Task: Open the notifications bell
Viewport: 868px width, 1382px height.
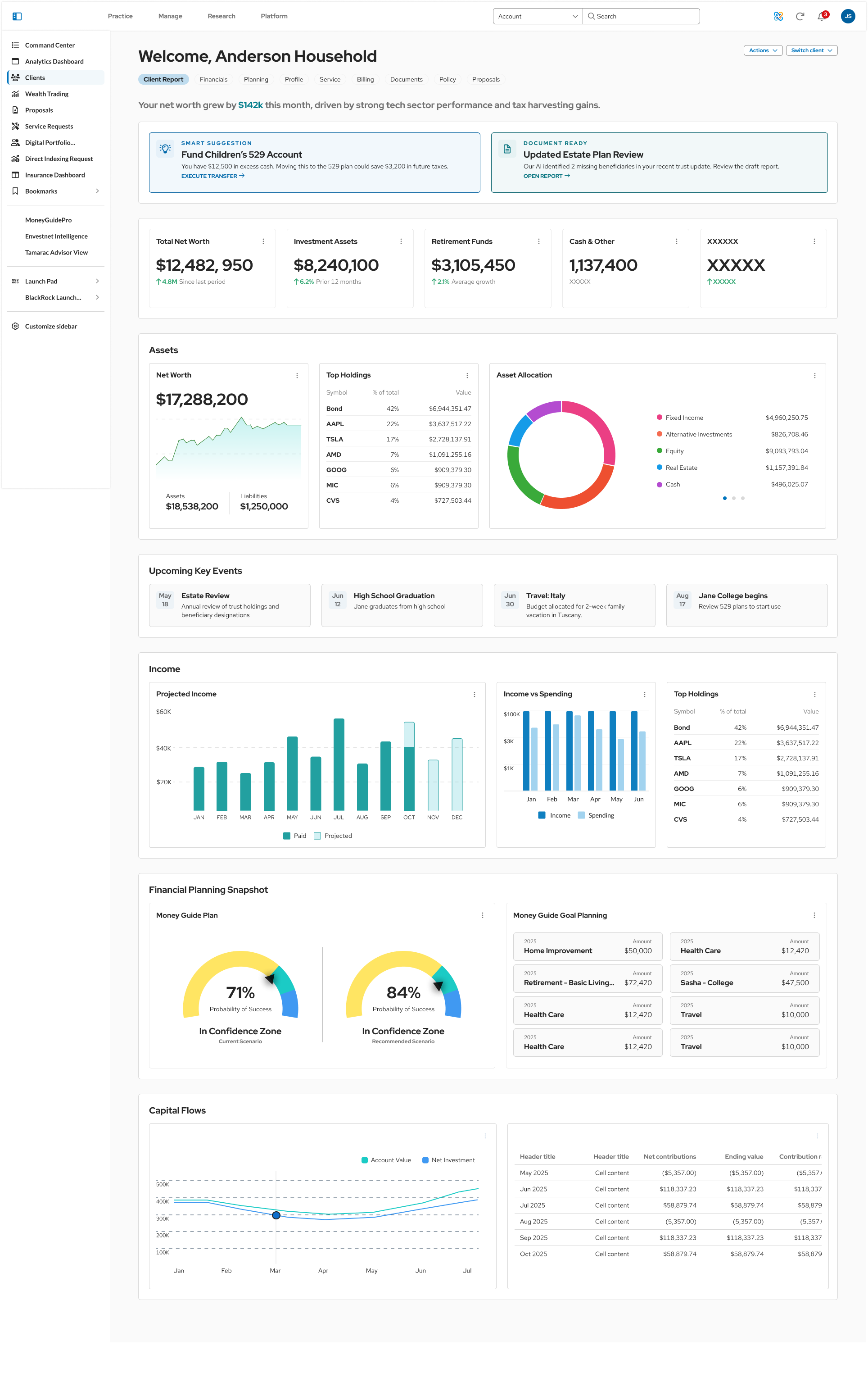Action: (822, 16)
